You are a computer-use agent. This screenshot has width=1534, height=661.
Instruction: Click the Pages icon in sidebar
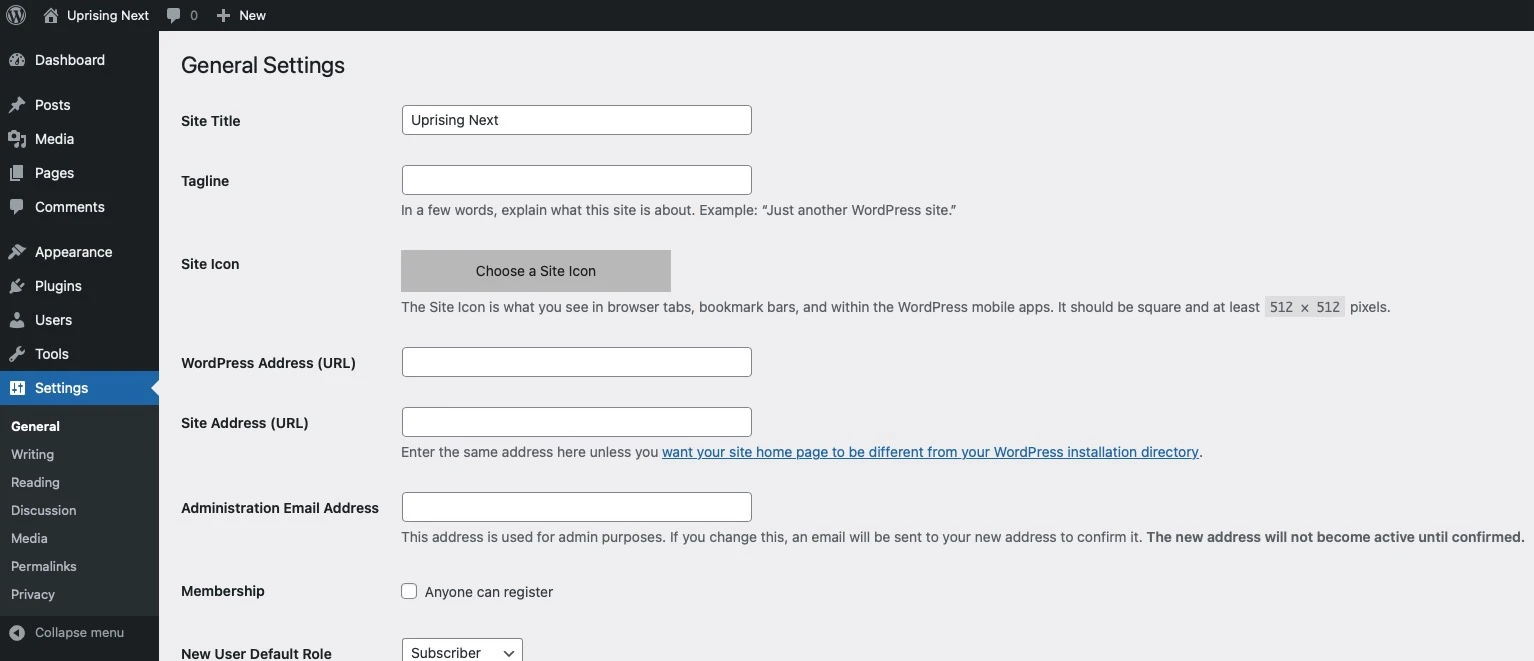tap(17, 173)
